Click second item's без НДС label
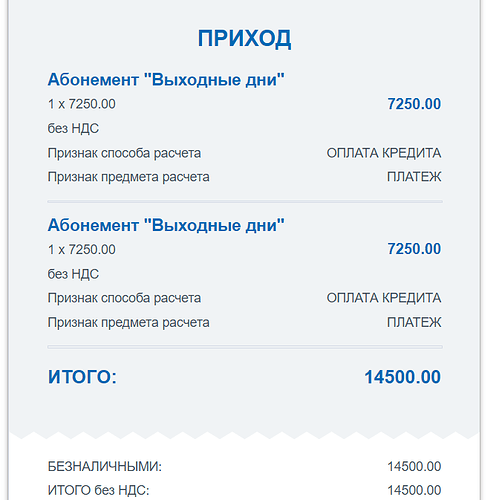Viewport: 499px width, 500px height. pyautogui.click(x=73, y=274)
